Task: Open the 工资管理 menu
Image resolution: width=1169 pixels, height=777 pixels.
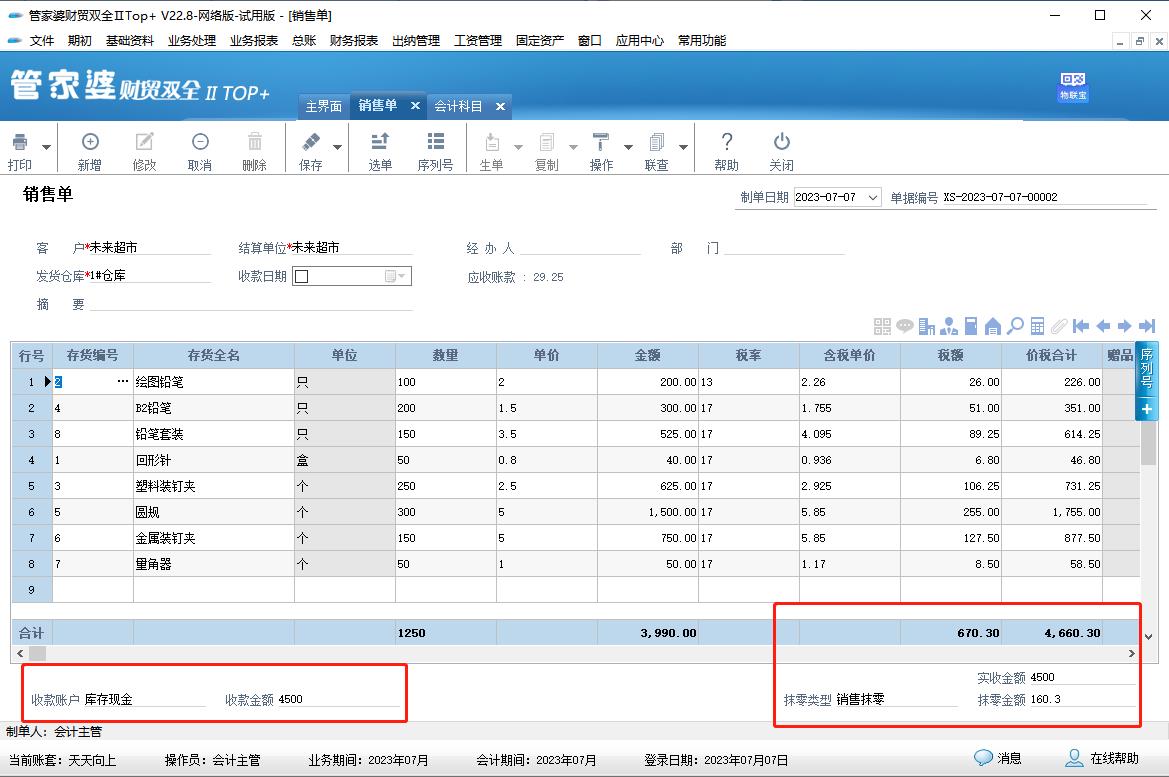Action: 477,40
